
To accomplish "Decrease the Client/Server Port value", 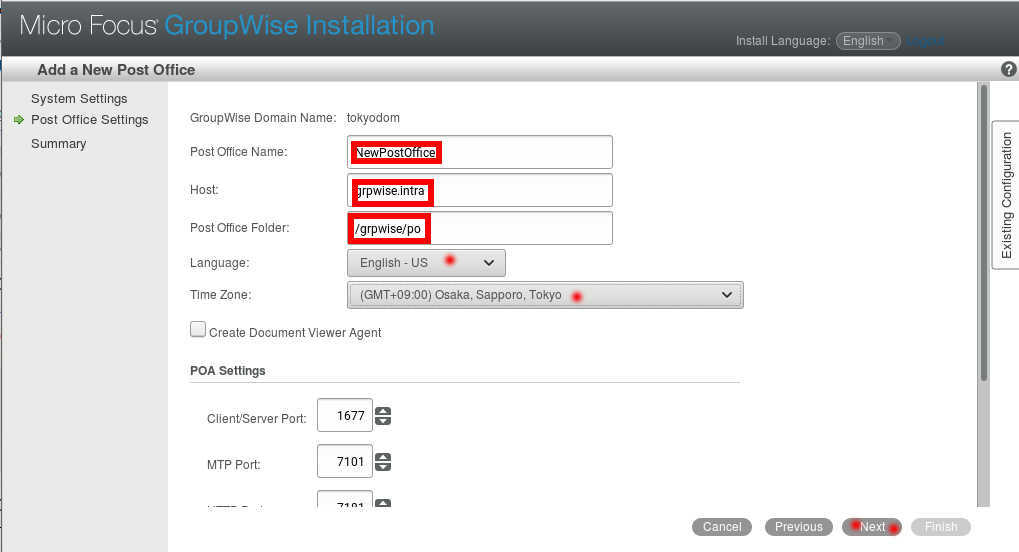I will click(383, 421).
